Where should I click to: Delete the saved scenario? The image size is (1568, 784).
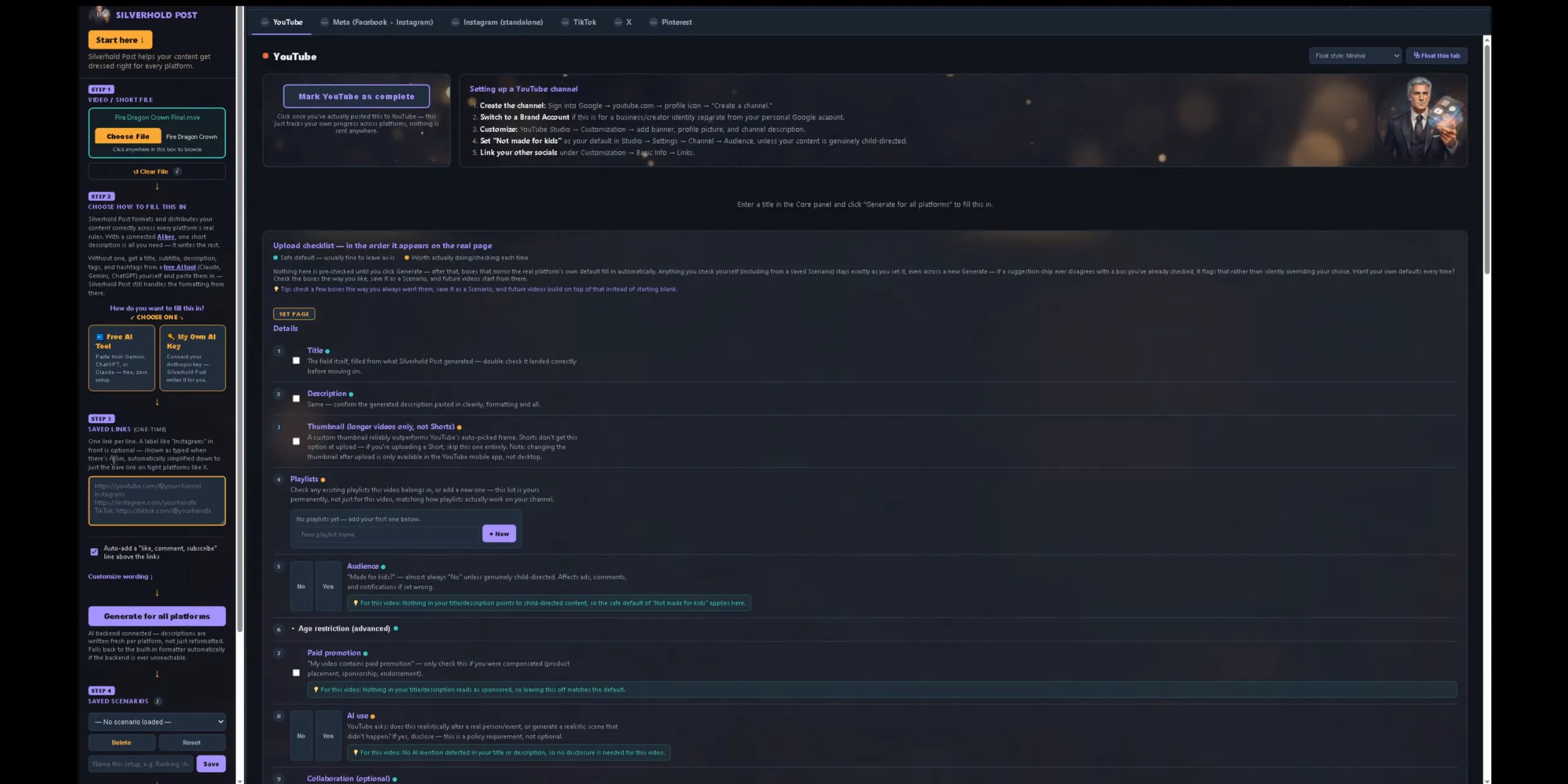(x=121, y=742)
